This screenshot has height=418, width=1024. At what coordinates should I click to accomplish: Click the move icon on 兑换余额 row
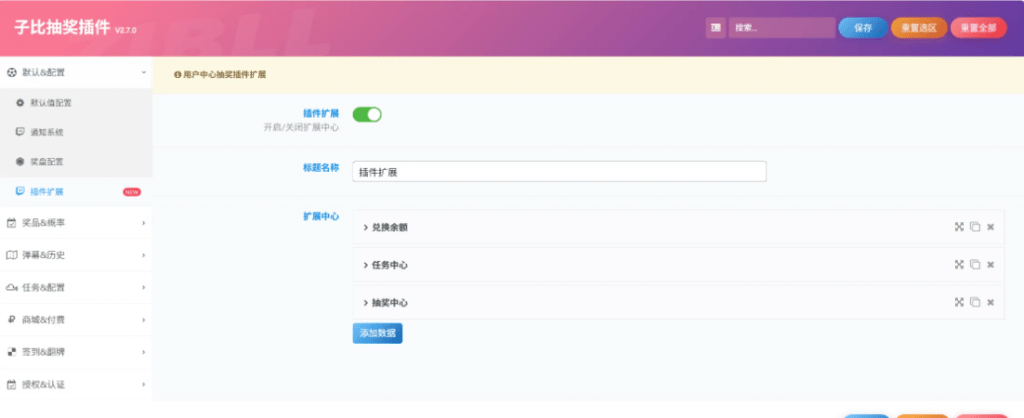pyautogui.click(x=959, y=227)
